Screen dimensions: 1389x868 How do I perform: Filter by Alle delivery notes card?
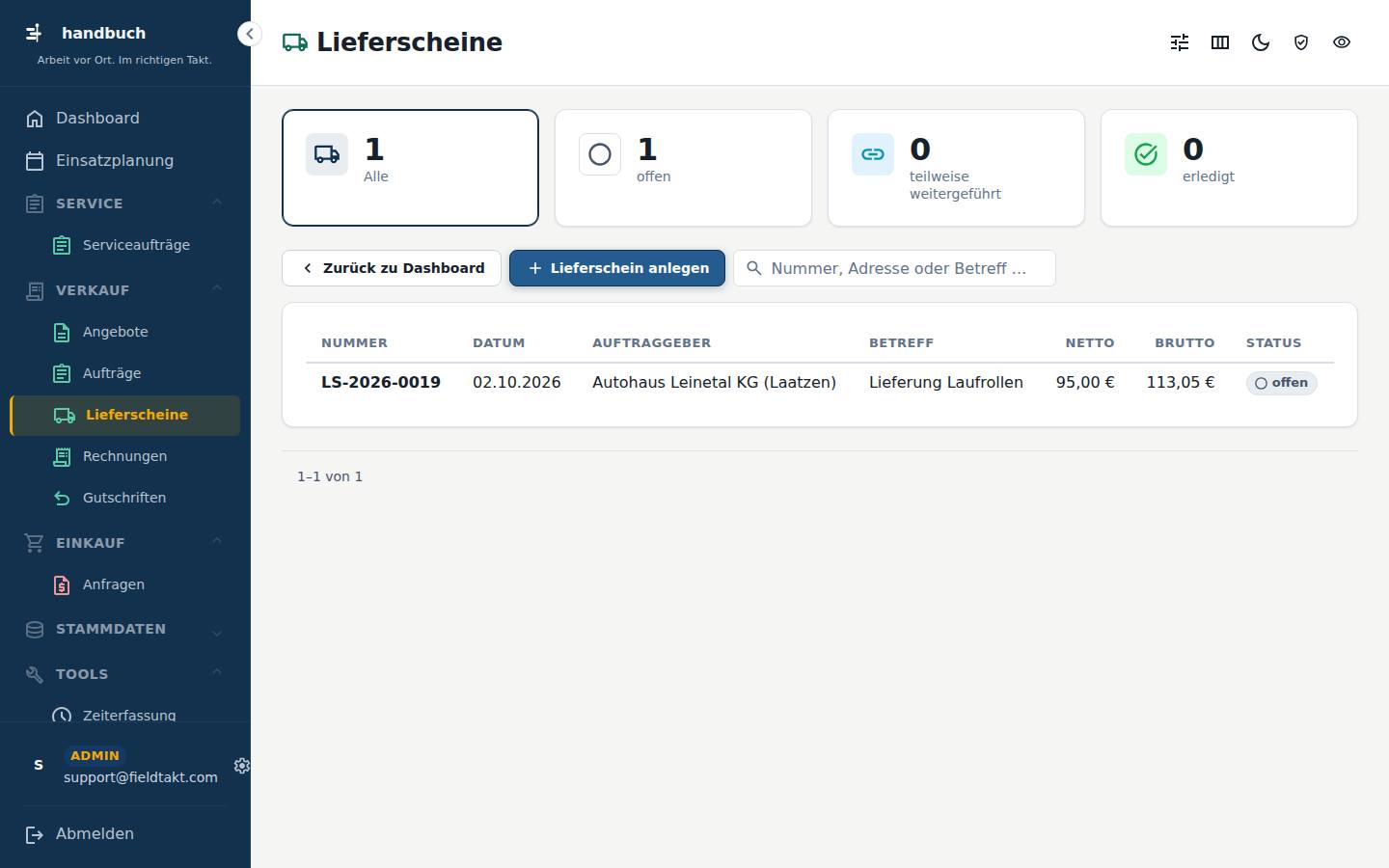tap(410, 168)
